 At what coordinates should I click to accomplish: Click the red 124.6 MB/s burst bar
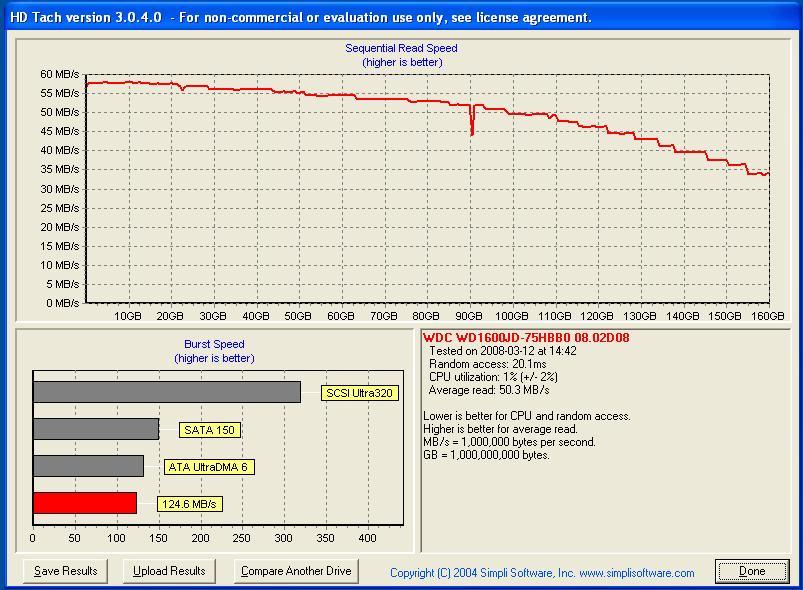point(84,503)
